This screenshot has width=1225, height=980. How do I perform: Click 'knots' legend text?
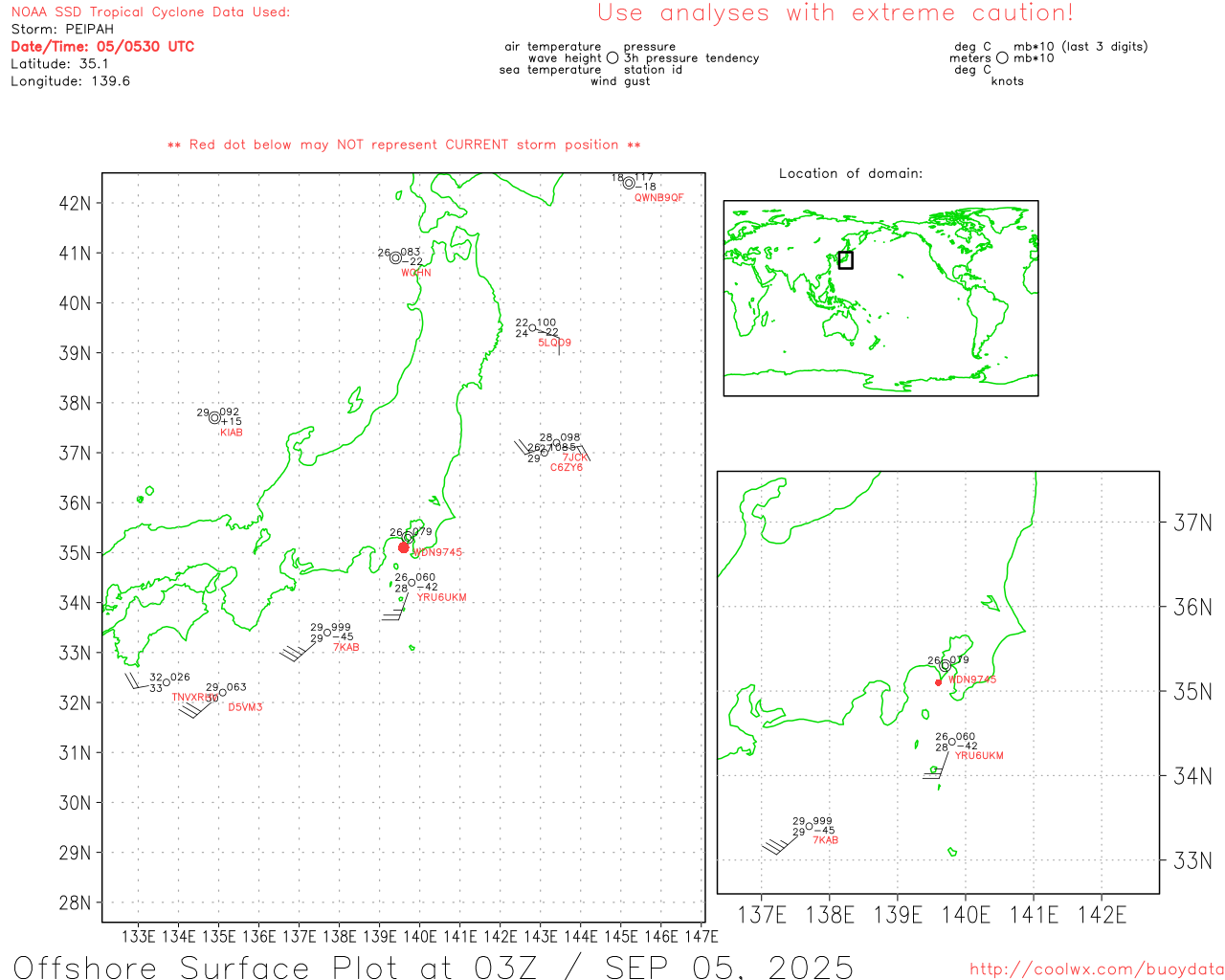pyautogui.click(x=1008, y=81)
